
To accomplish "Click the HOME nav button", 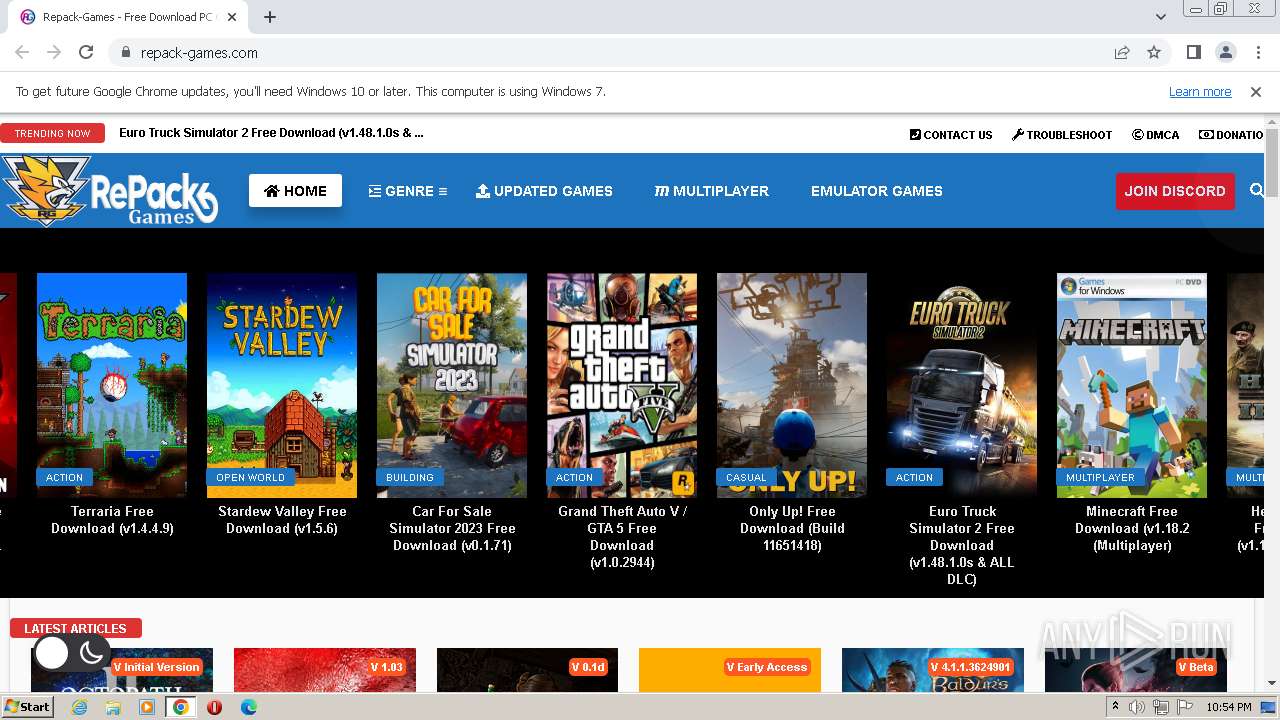I will click(x=295, y=191).
